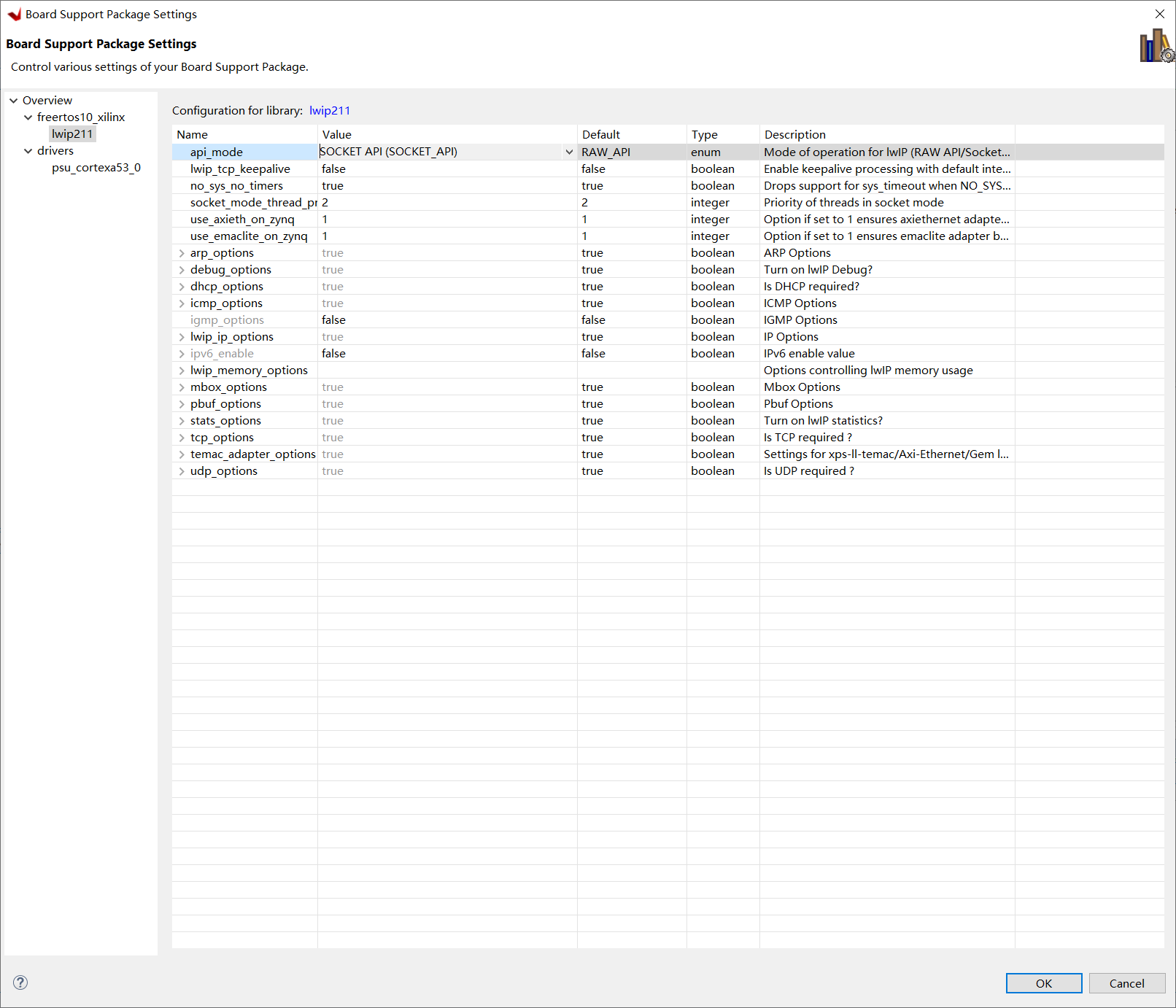Screen dimensions: 1176x1008
Task: Click the 'Is UDP required ?' description
Action: pos(809,471)
